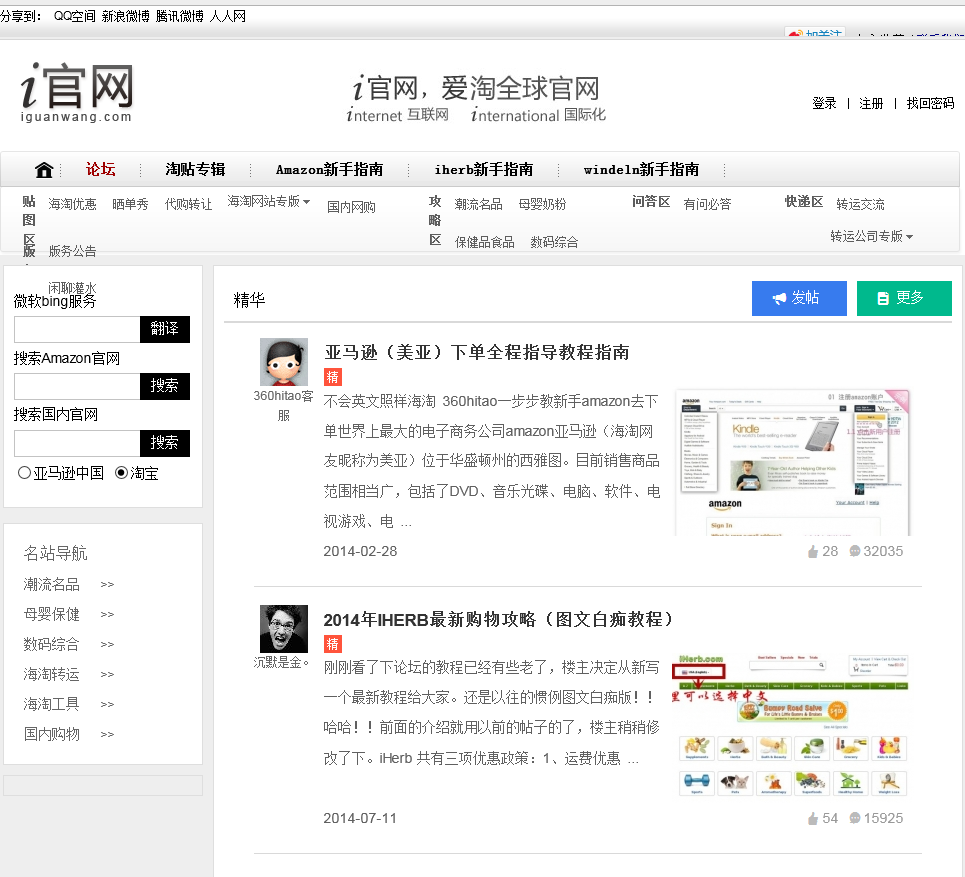Focus the 搜索国内官网 input field

[78, 443]
